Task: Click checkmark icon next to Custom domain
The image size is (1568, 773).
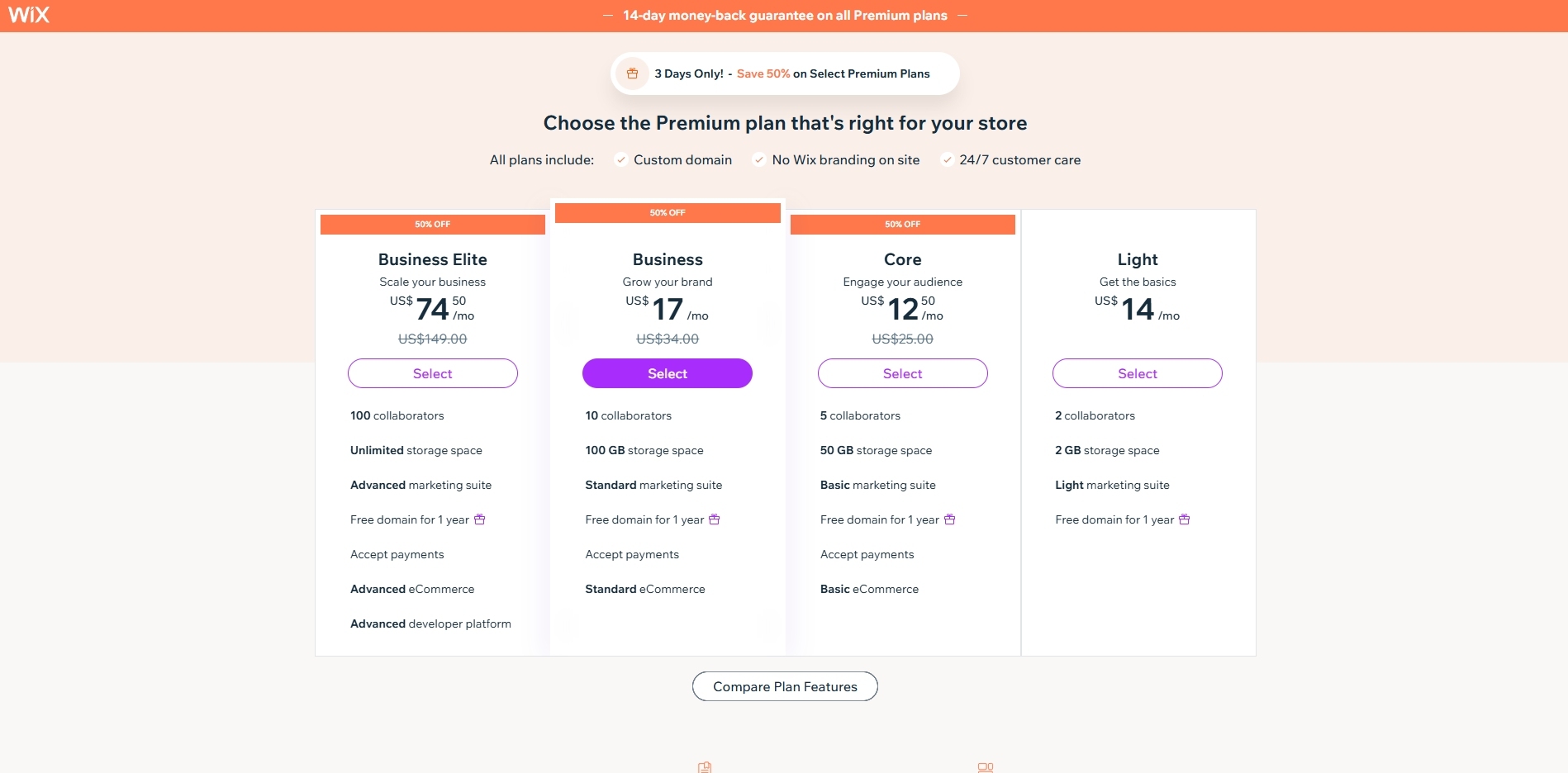Action: pos(621,160)
